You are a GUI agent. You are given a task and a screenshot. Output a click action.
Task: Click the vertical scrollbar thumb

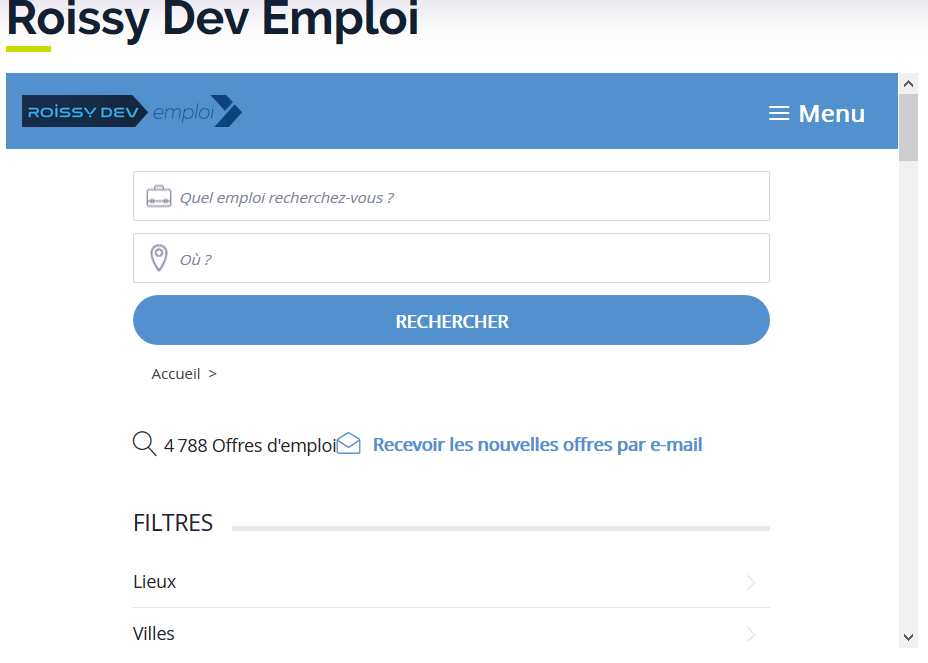pos(908,127)
